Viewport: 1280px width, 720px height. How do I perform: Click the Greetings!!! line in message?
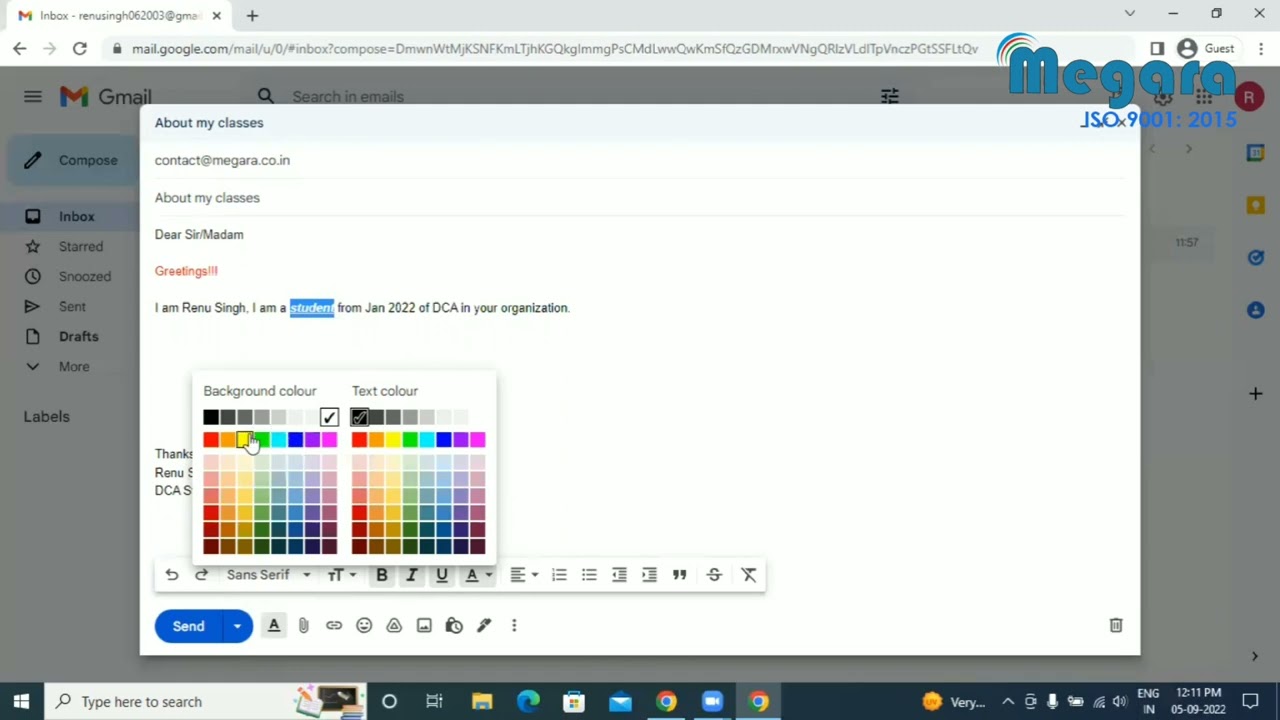point(186,271)
